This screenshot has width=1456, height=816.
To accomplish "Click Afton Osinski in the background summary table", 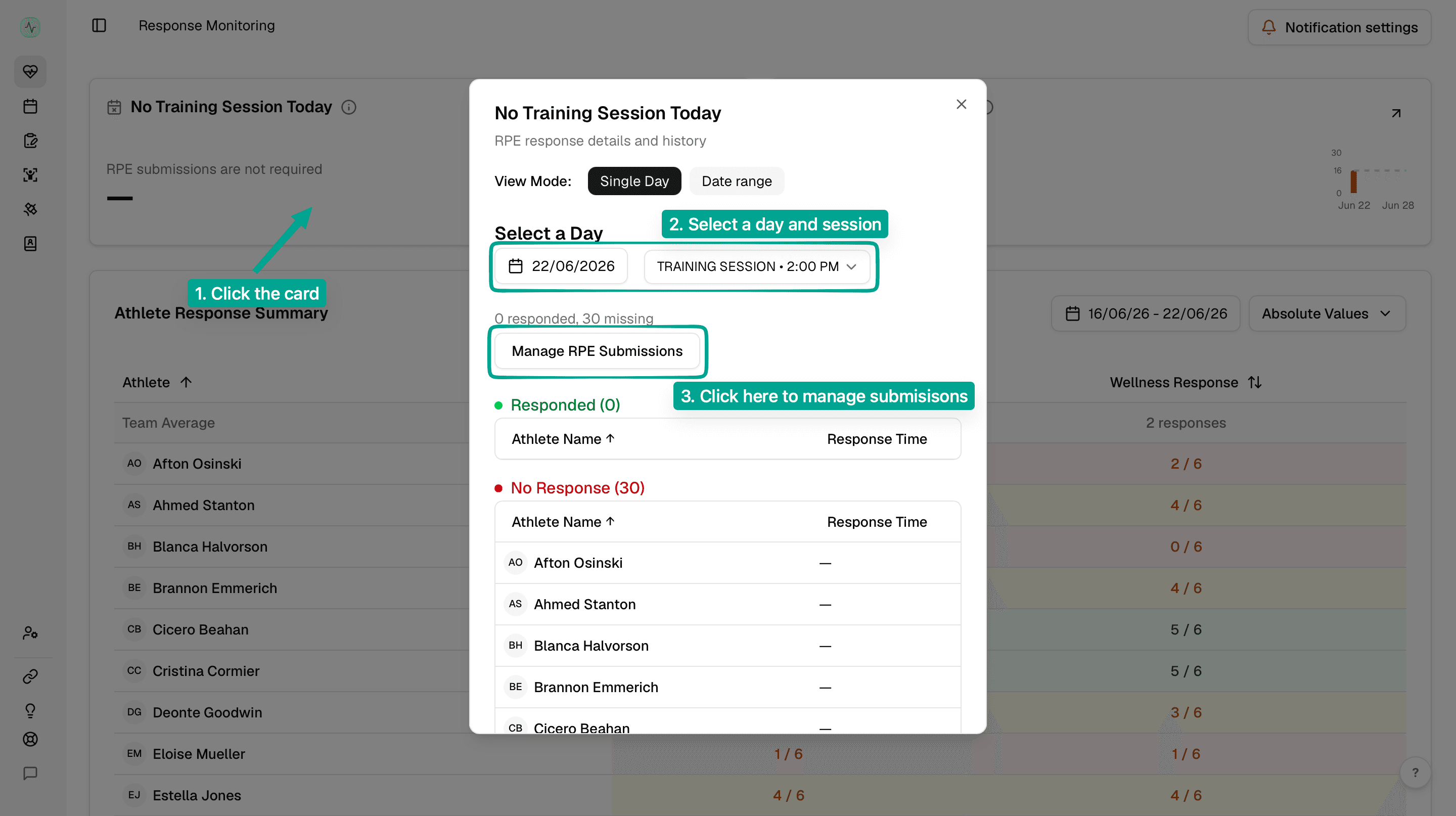I will 197,464.
